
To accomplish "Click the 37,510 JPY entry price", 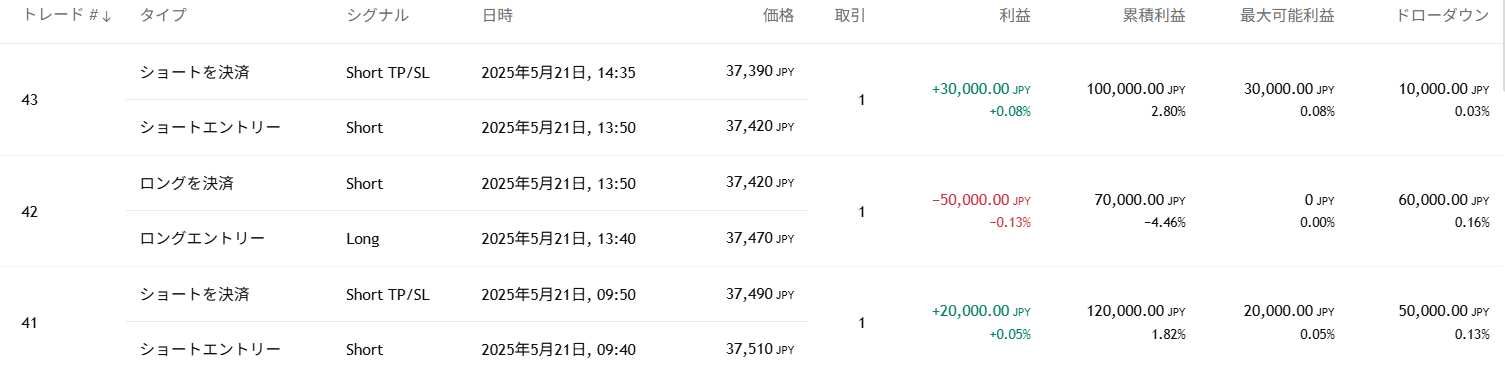I will 757,350.
